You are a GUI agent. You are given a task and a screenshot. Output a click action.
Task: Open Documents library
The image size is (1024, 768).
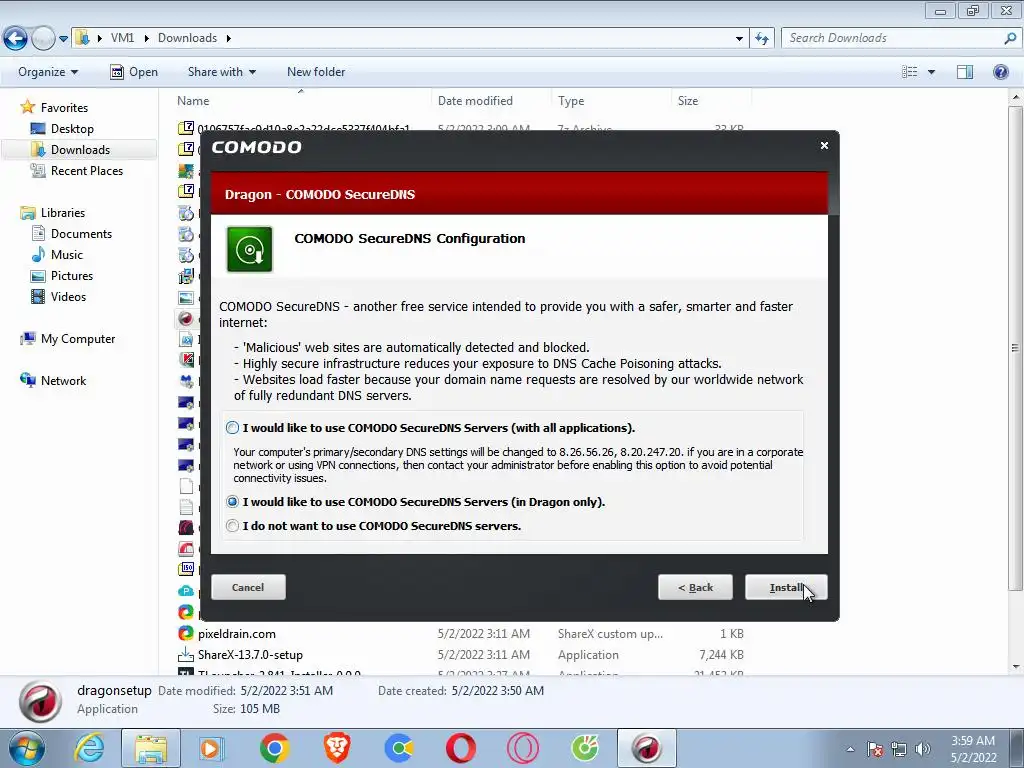tap(81, 233)
